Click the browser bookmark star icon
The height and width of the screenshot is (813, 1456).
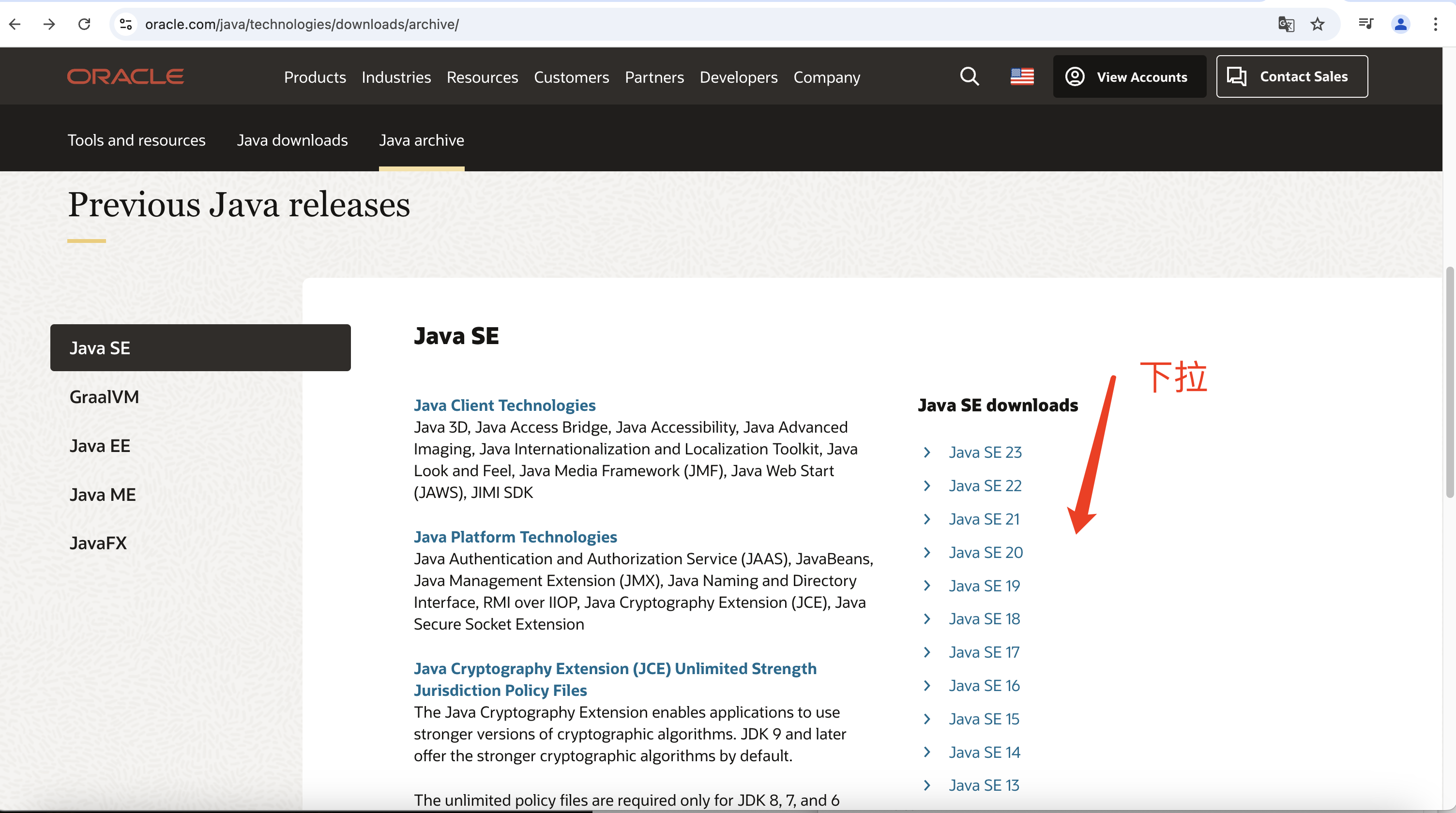coord(1317,24)
